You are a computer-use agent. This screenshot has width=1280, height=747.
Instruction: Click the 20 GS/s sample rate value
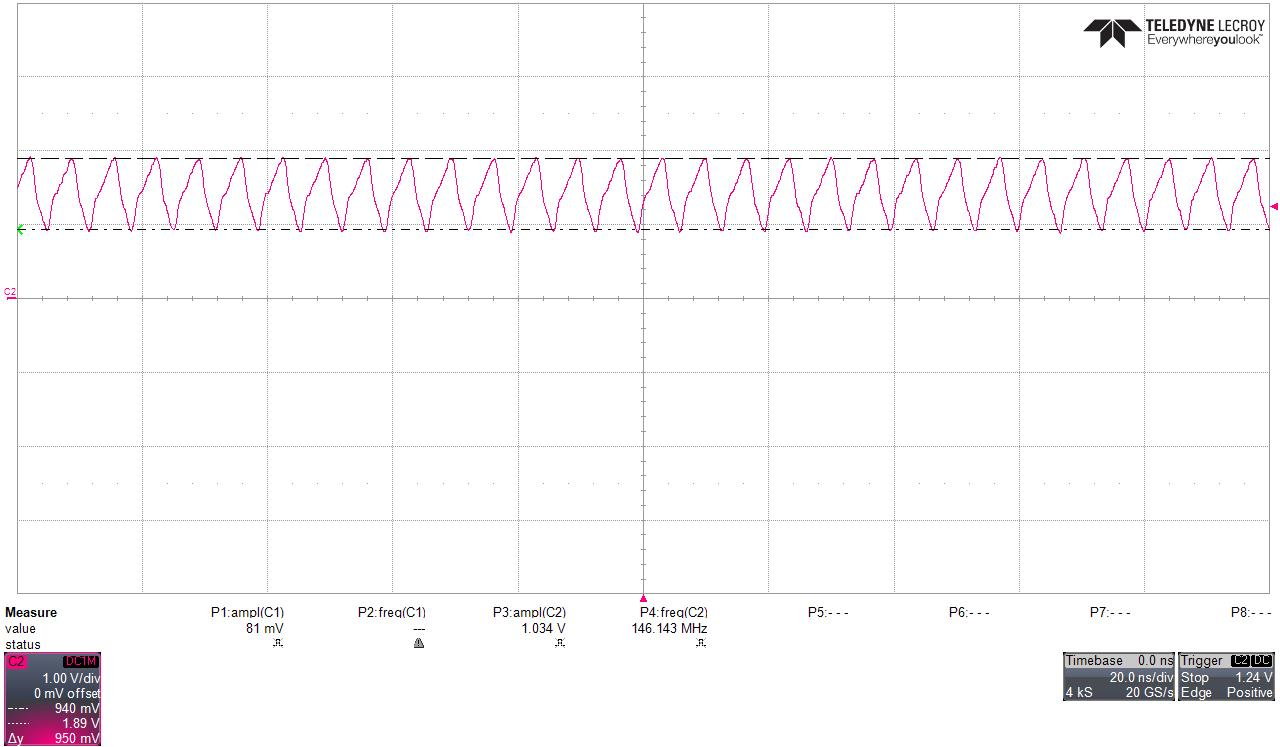(1148, 692)
